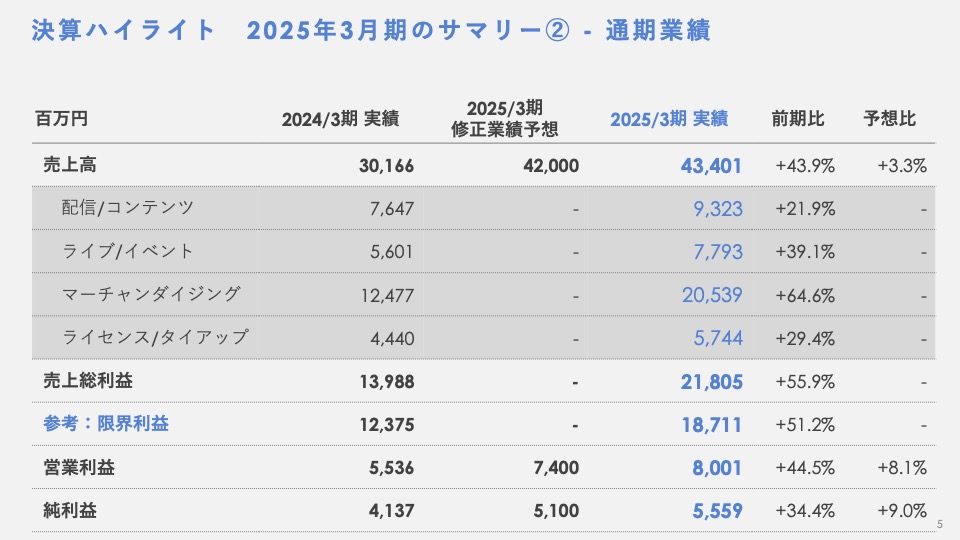
Task: Select the 売上高 row label
Action: point(70,164)
